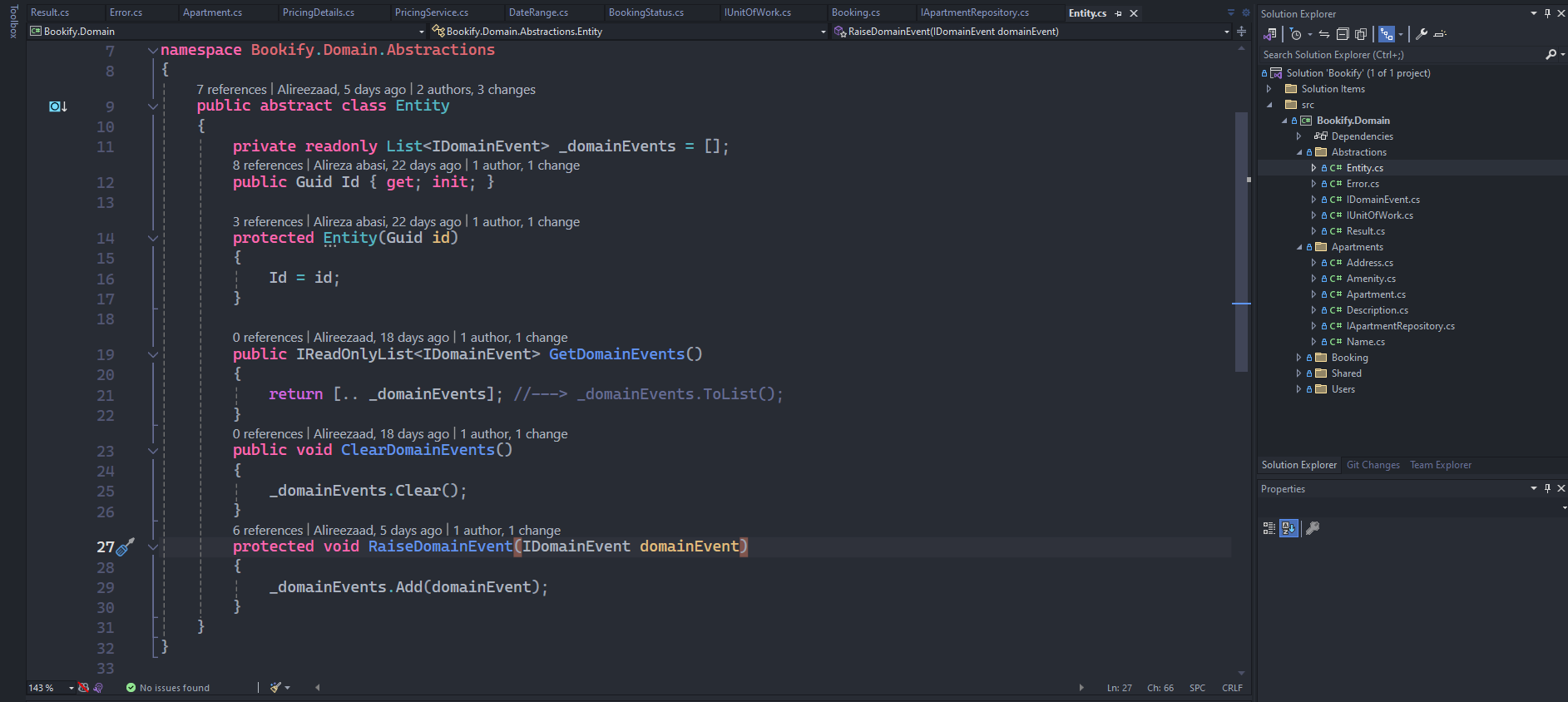1568x702 pixels.
Task: Open Properties window options dropdown
Action: (1534, 488)
